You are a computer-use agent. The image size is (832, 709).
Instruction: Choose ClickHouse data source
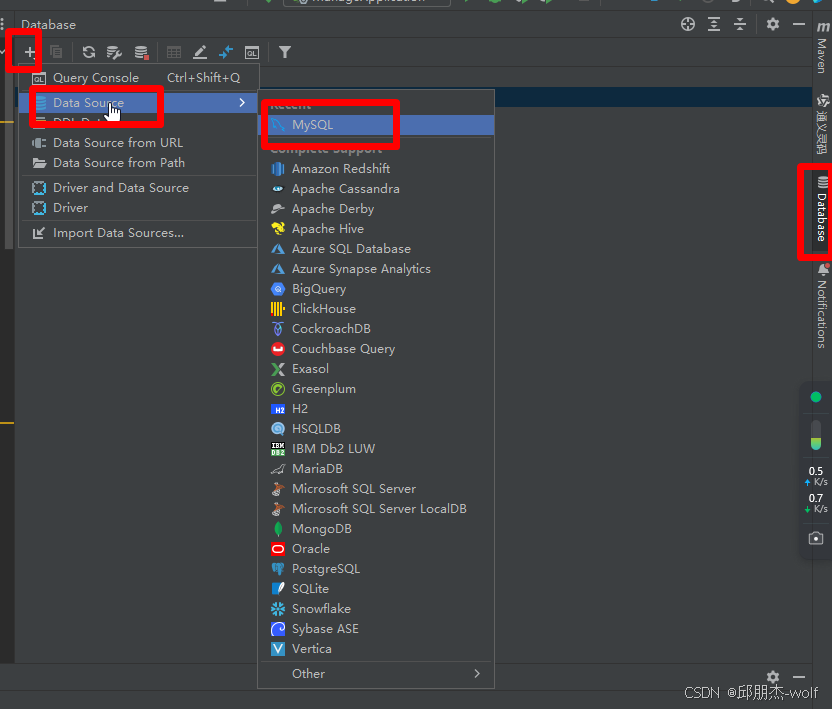[376, 309]
